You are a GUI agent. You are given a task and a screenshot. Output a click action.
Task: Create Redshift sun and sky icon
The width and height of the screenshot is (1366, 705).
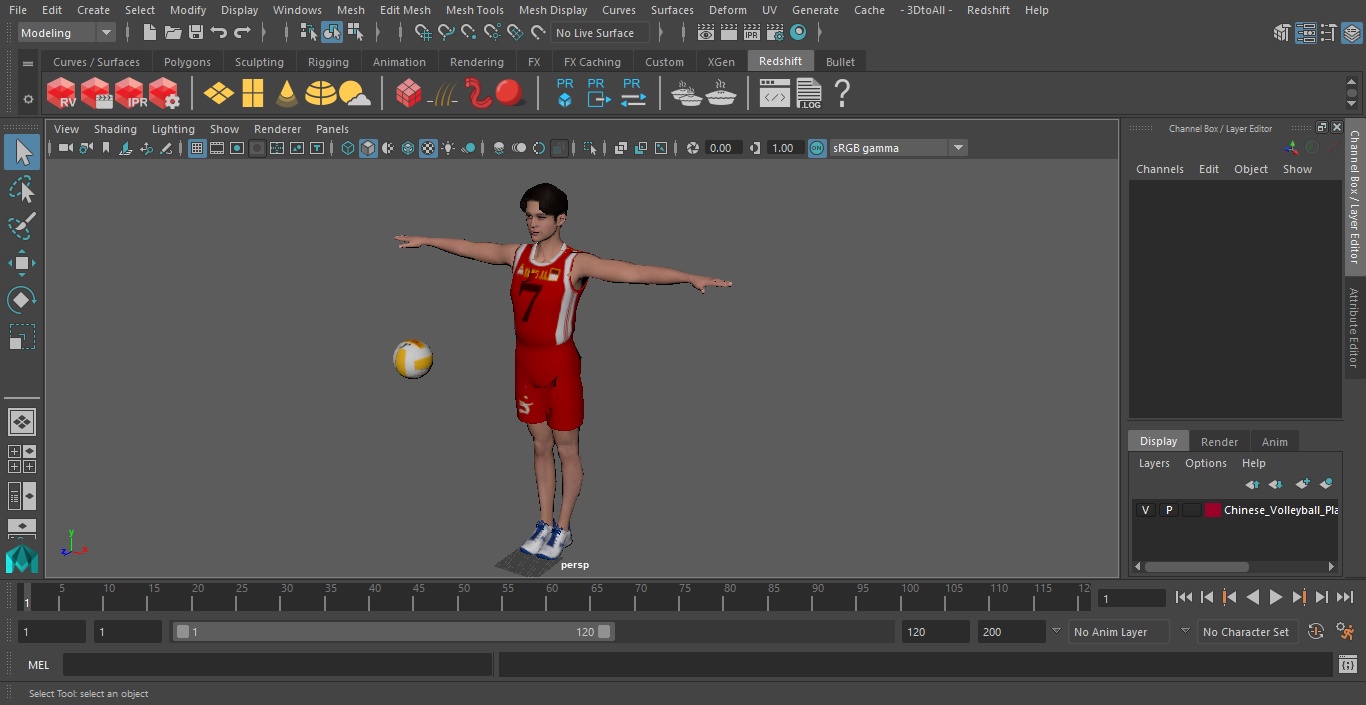point(354,93)
